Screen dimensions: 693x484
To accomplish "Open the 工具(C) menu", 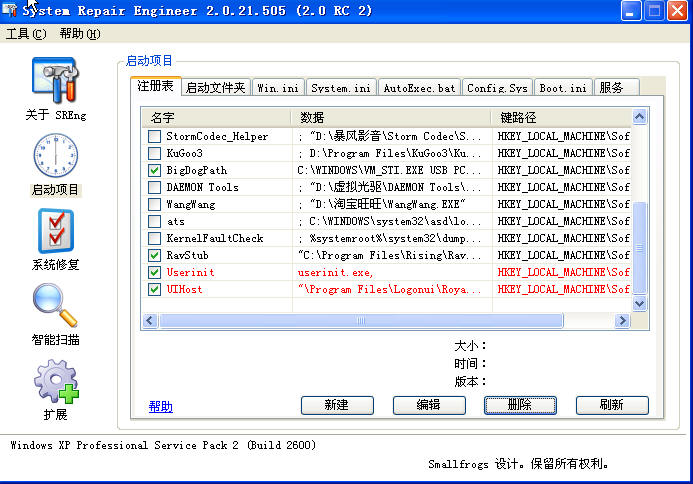I will coord(26,34).
